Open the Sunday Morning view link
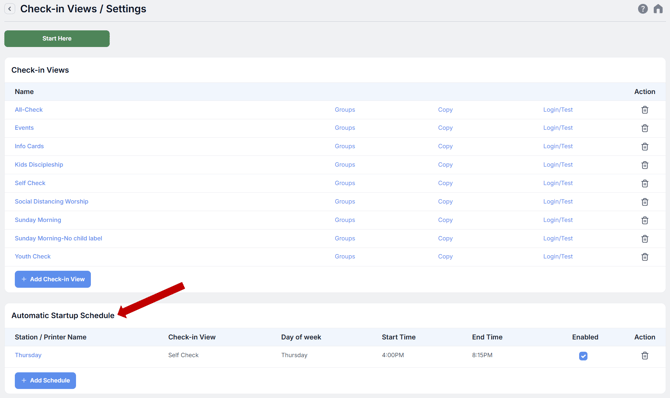 tap(38, 220)
